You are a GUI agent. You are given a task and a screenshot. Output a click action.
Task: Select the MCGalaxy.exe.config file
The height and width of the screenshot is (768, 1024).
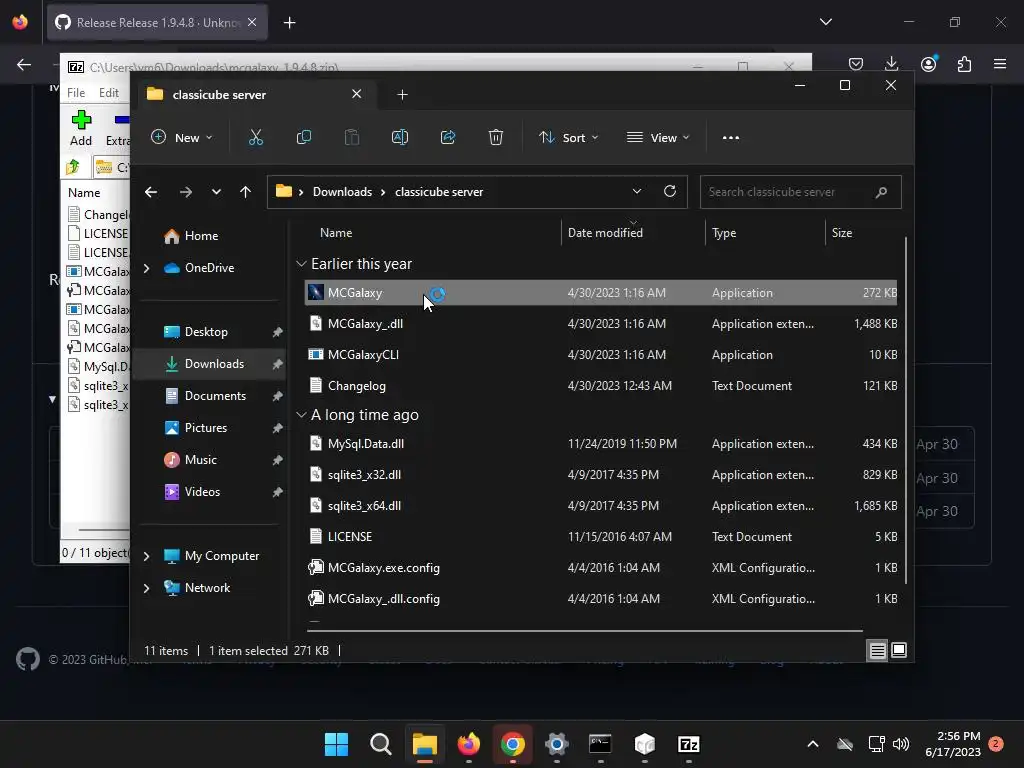[601, 568]
